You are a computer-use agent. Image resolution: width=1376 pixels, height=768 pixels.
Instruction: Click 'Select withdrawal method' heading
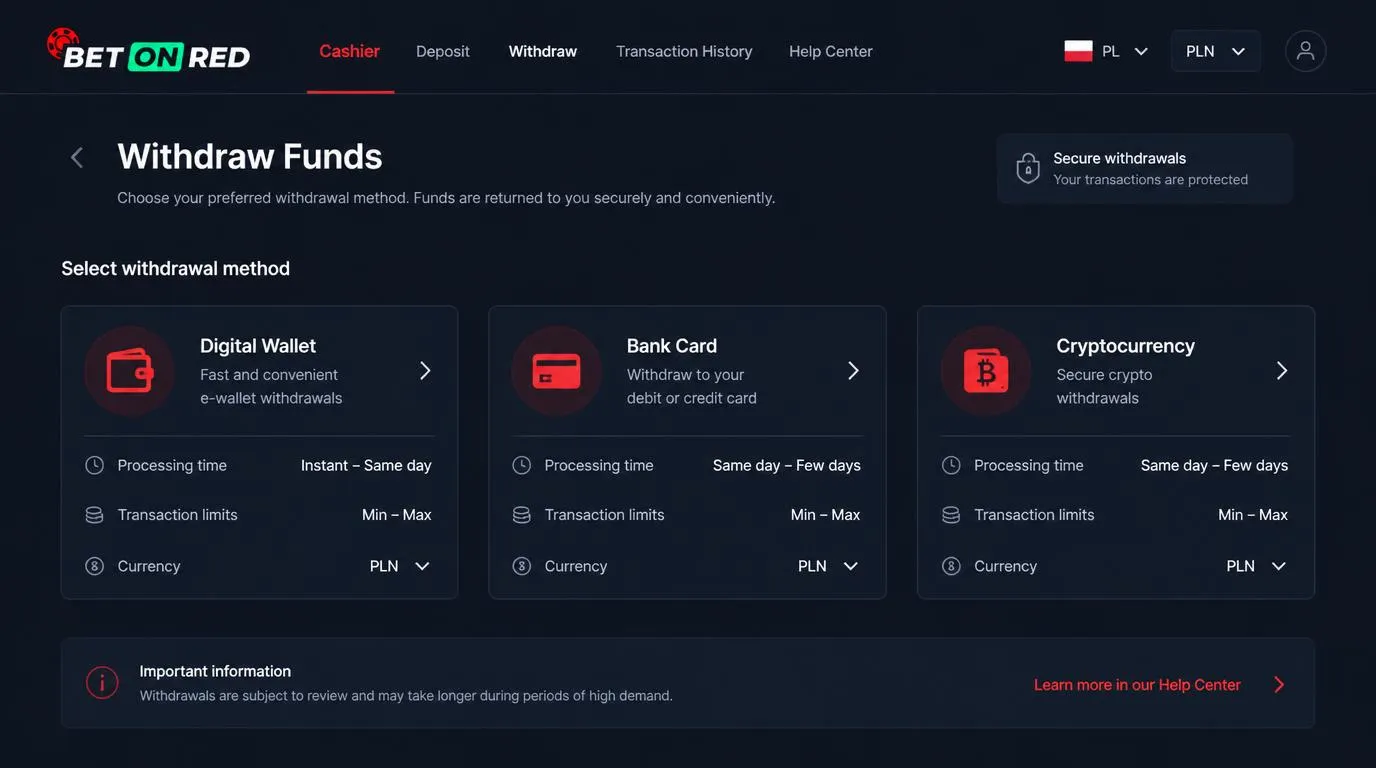[x=176, y=268]
